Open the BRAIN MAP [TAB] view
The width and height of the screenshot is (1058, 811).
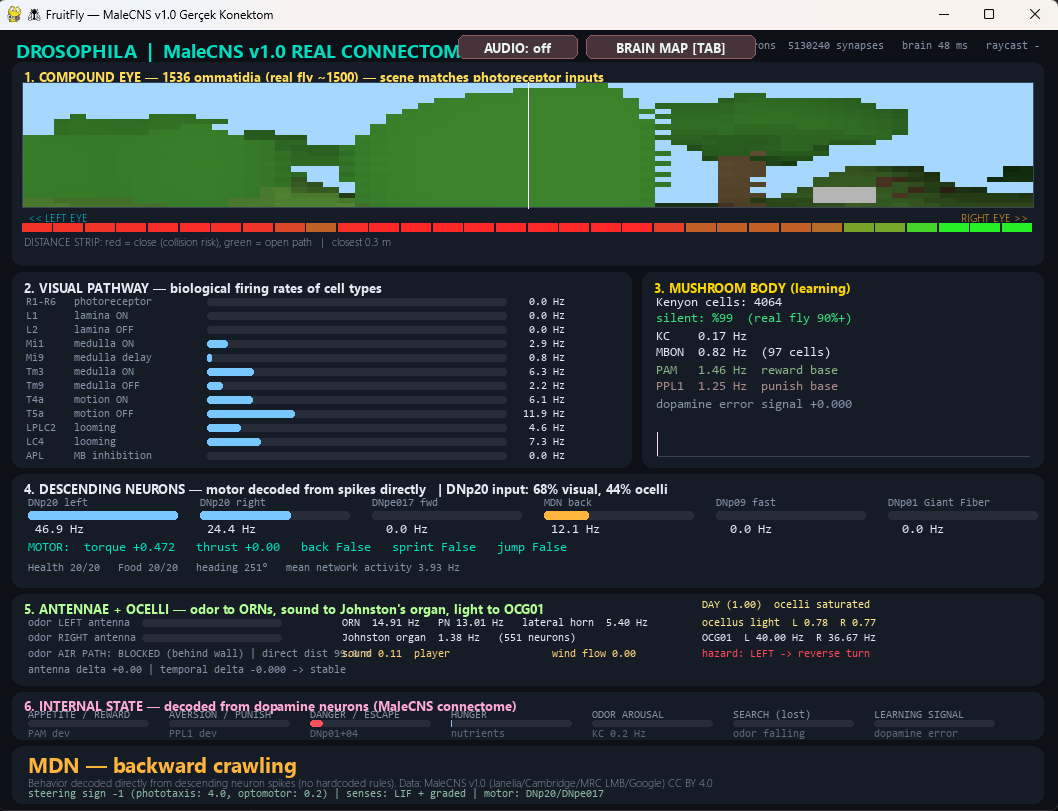pyautogui.click(x=670, y=48)
